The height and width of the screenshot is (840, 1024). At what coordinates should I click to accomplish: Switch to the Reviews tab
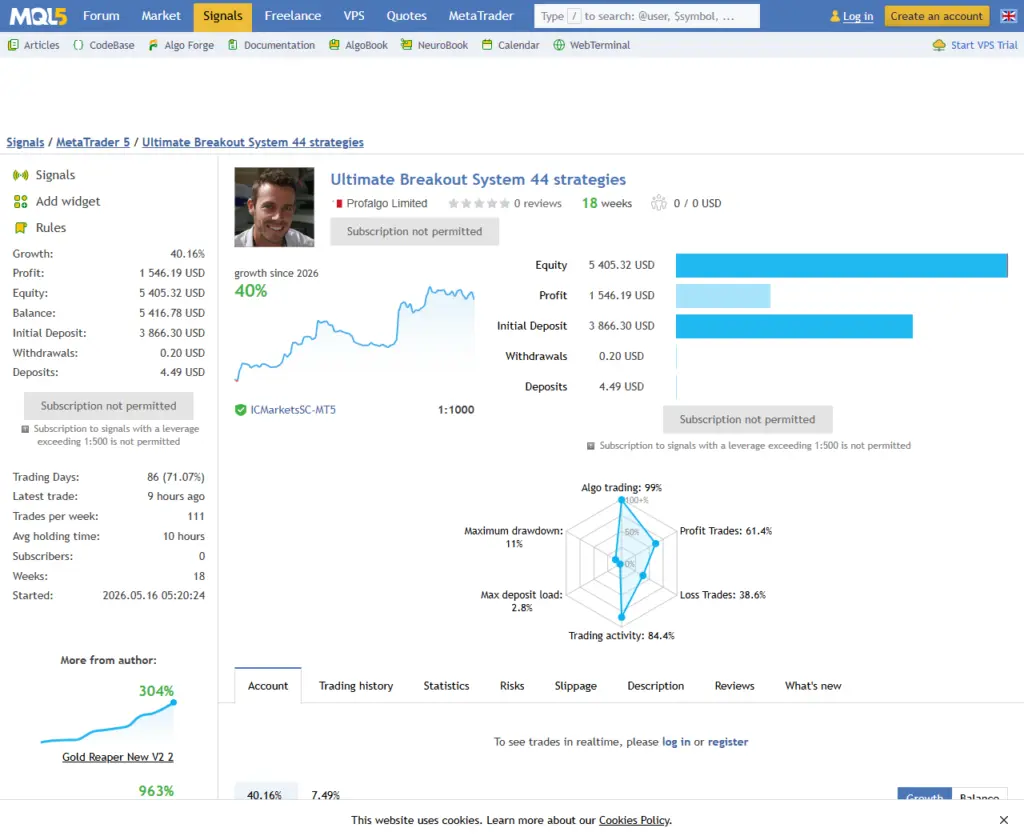tap(734, 686)
